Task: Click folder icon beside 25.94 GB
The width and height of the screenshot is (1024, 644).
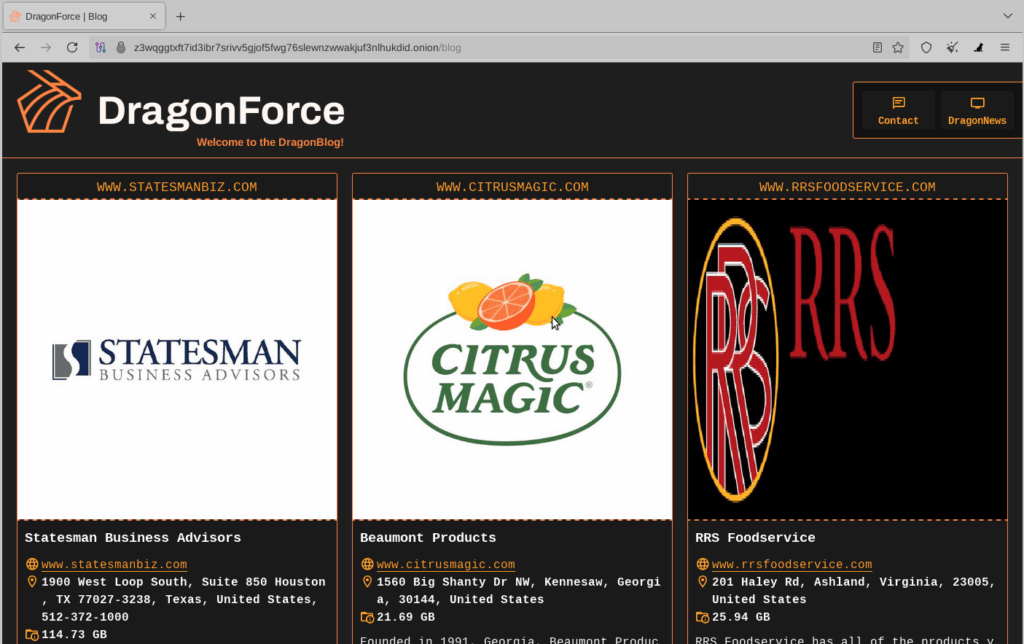Action: click(702, 617)
